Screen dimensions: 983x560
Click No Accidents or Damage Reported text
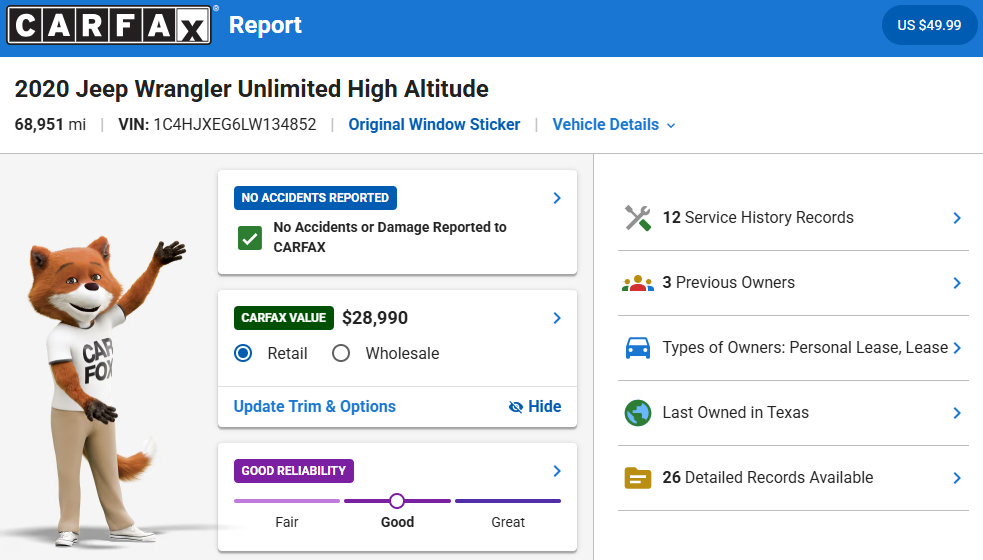389,237
